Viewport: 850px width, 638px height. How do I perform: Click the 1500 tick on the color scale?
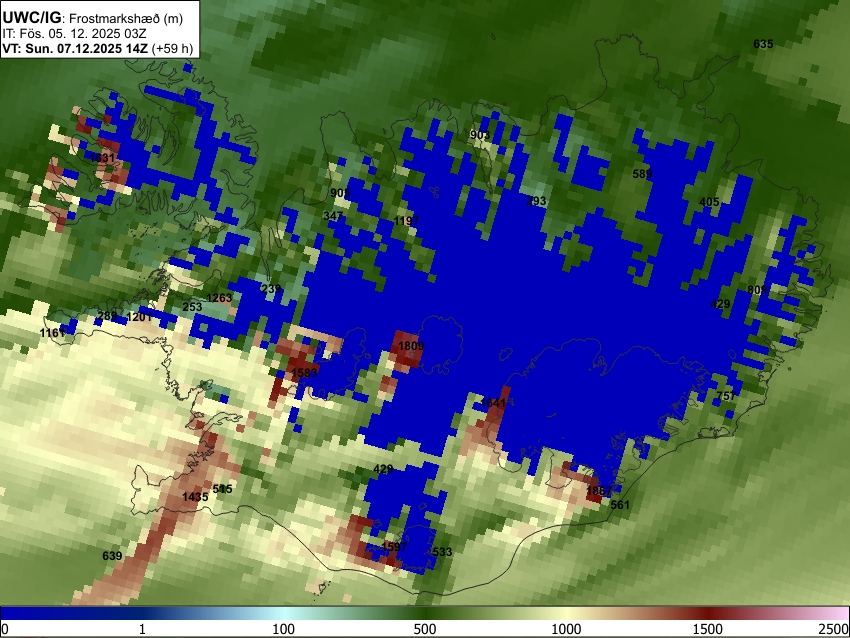(x=708, y=629)
